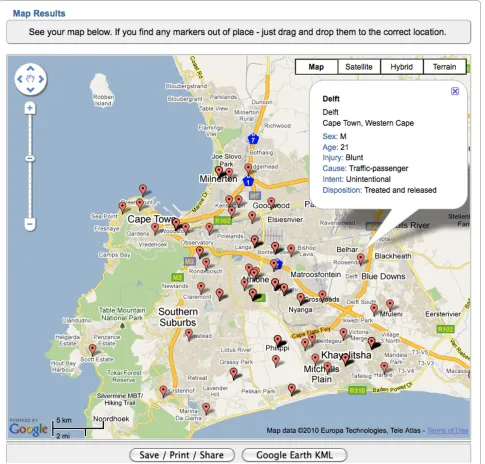Select the marker near Scott Estate
Screen dimensions: 485x464
[x=92, y=350]
